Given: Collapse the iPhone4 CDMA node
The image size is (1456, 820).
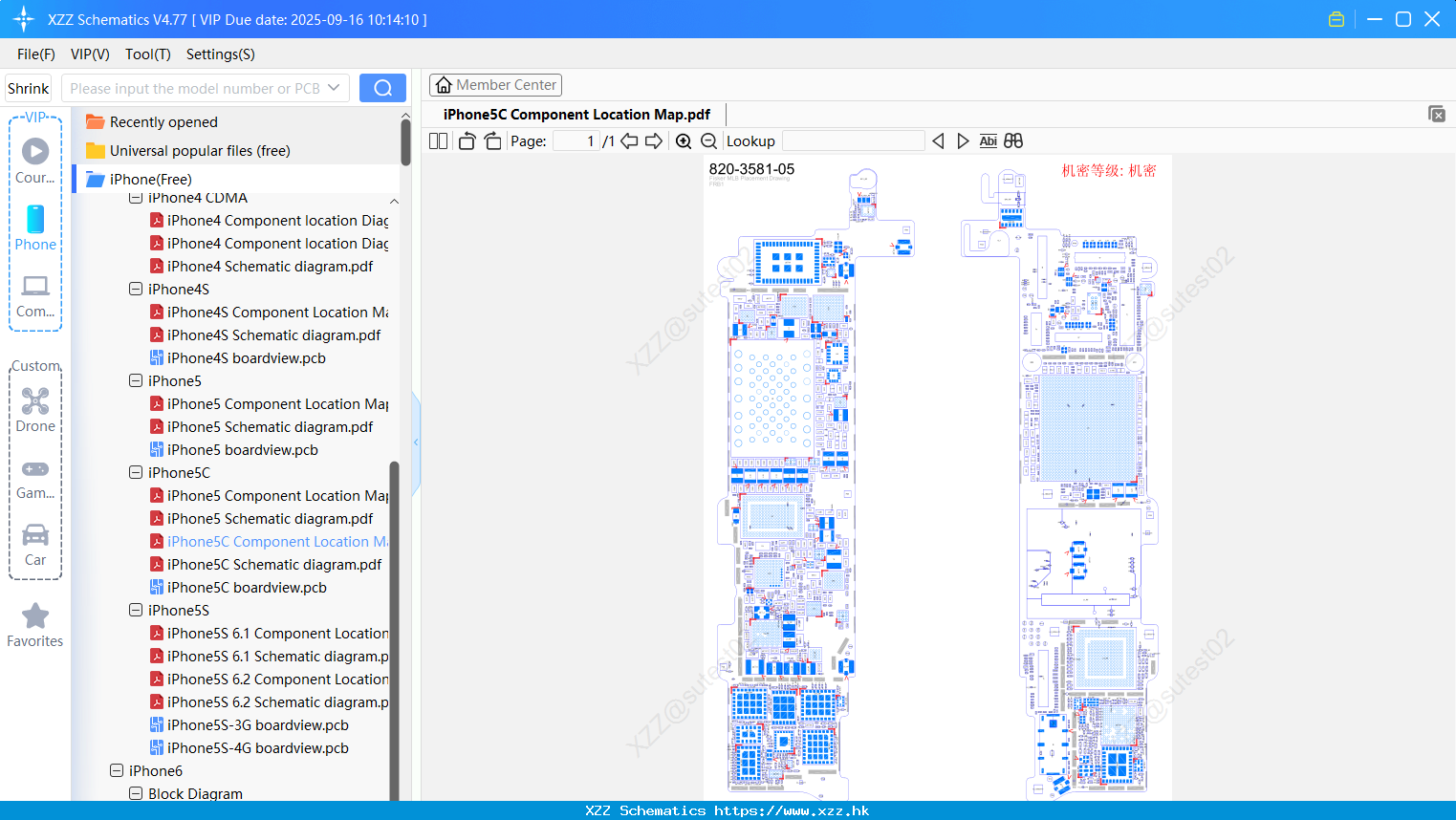Looking at the screenshot, I should 136,198.
